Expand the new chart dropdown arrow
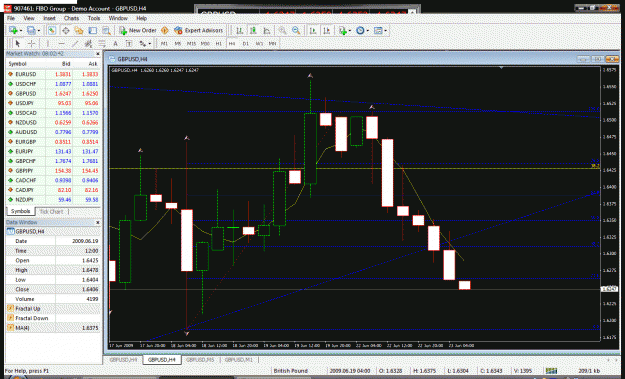The height and width of the screenshot is (379, 625). click(x=20, y=31)
